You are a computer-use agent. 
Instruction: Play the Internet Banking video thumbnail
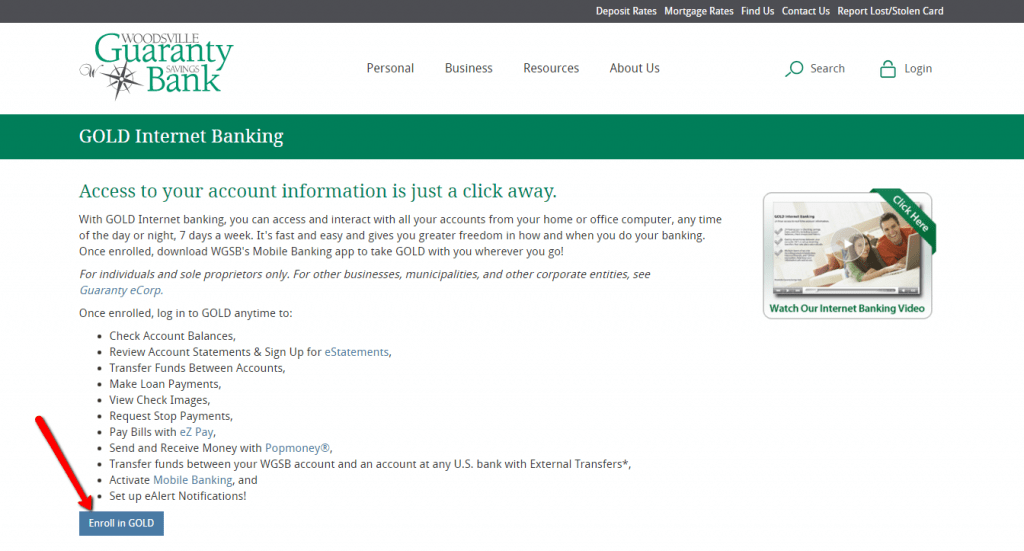coord(847,255)
